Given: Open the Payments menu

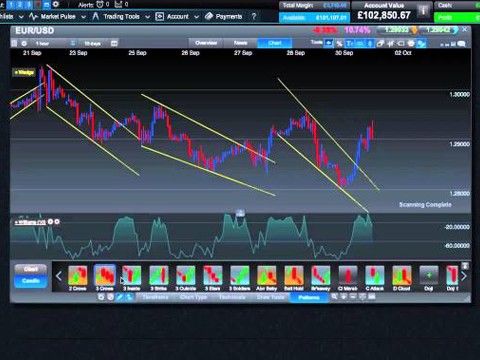Looking at the screenshot, I should click(223, 16).
